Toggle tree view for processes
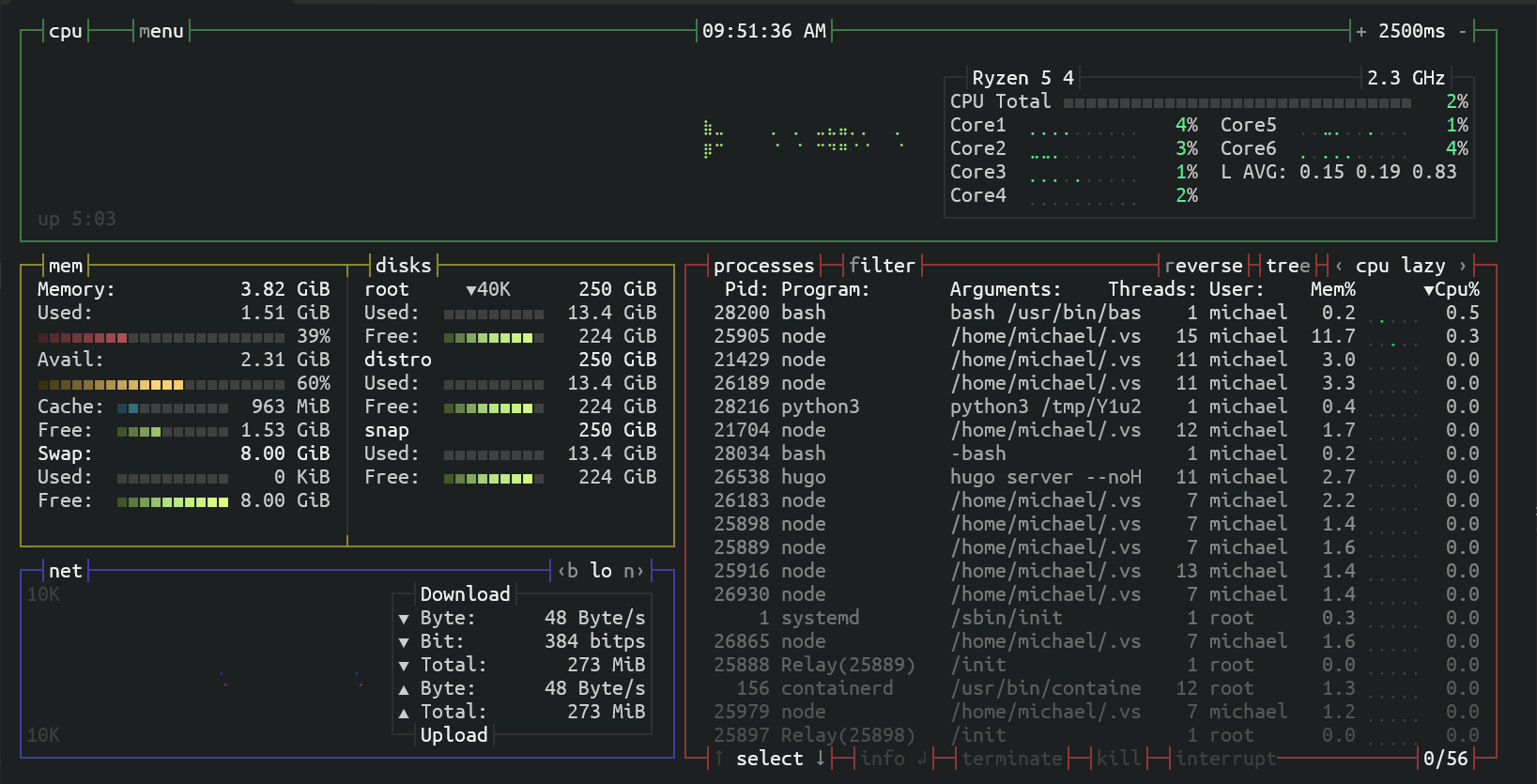The height and width of the screenshot is (784, 1537). click(1287, 266)
